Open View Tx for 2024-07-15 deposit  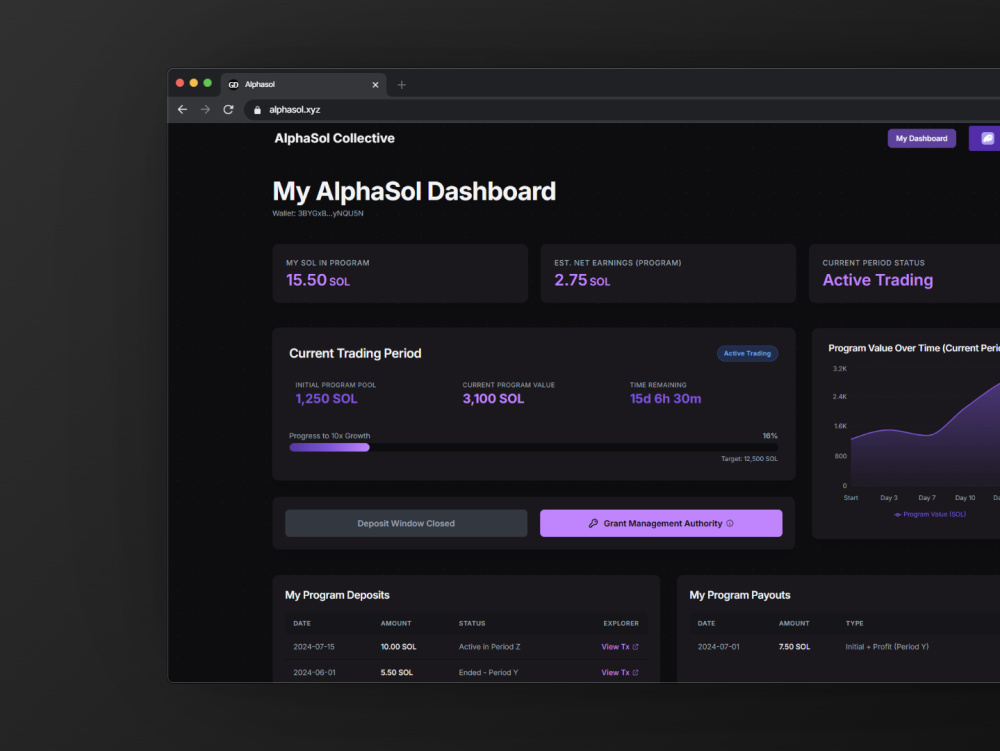tap(619, 646)
